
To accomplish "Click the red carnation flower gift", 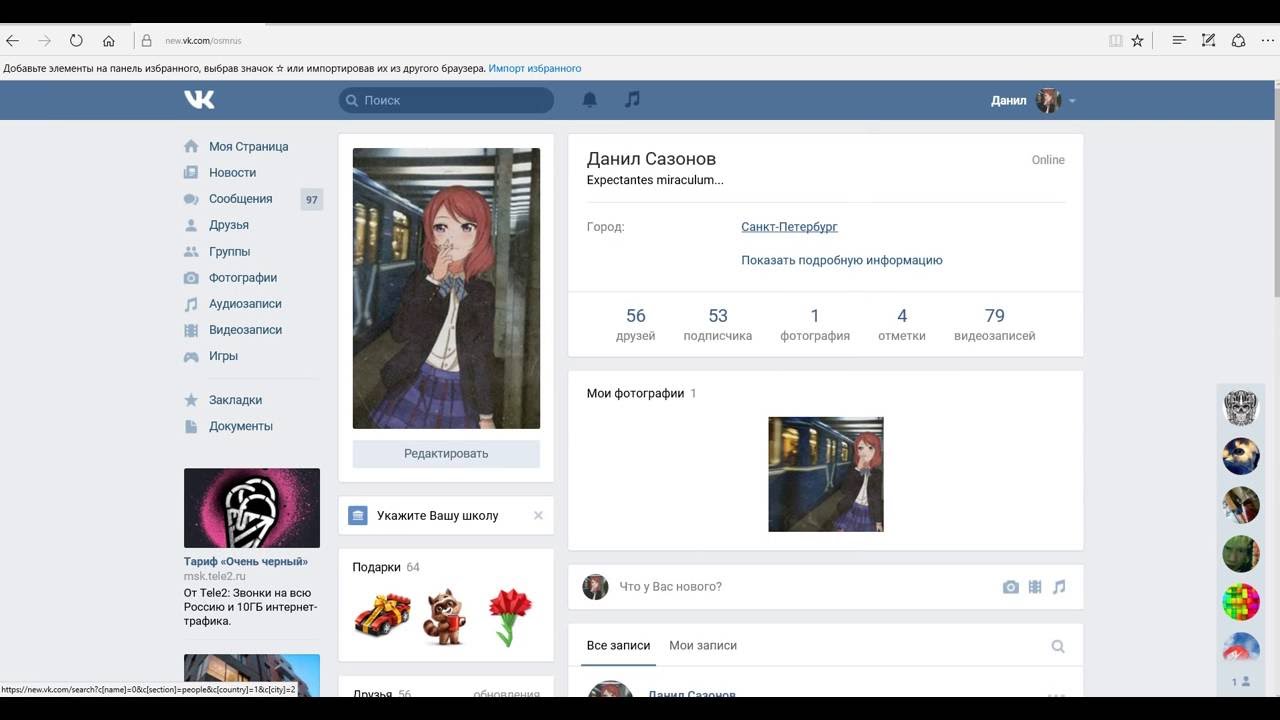I will coord(511,617).
